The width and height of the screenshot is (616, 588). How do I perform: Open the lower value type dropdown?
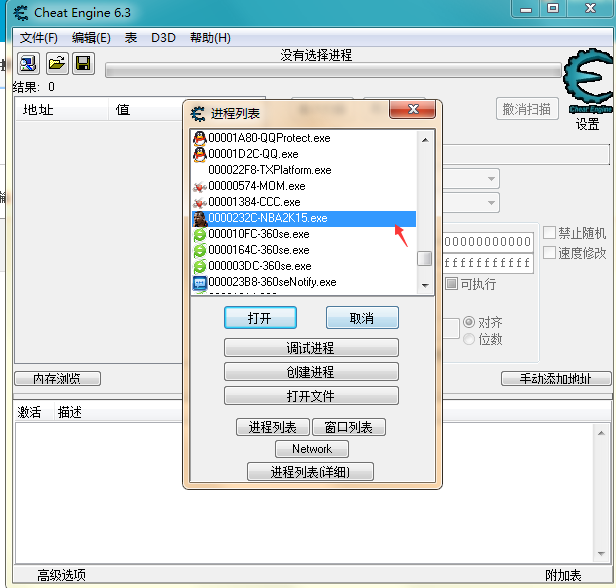pyautogui.click(x=491, y=203)
